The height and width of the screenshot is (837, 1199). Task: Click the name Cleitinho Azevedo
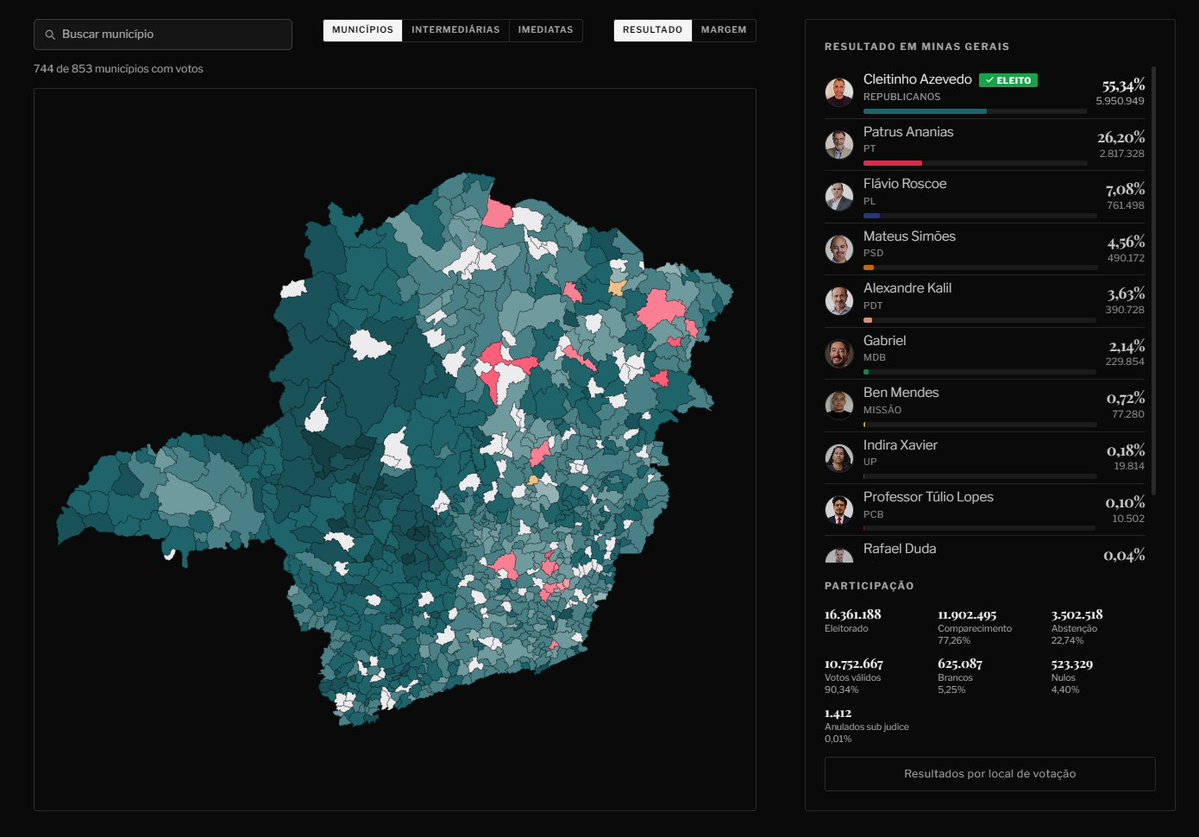tap(918, 79)
